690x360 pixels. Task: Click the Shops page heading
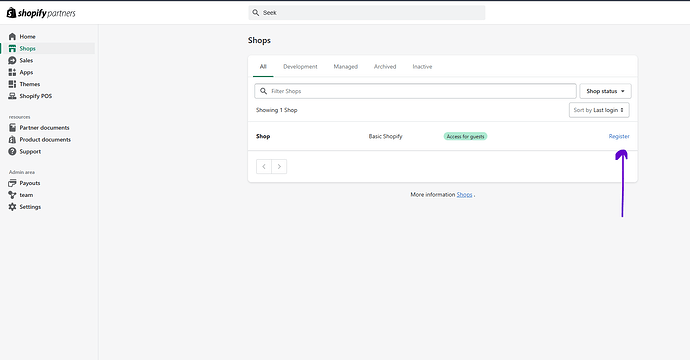tap(259, 40)
